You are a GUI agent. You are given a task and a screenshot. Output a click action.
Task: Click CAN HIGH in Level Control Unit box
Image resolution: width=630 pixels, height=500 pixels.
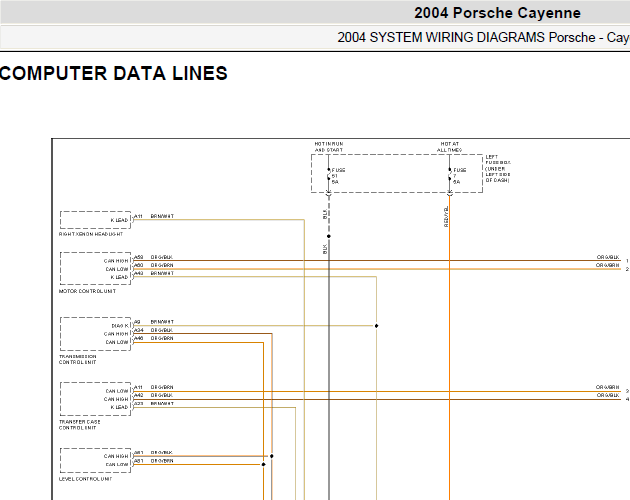(116, 456)
